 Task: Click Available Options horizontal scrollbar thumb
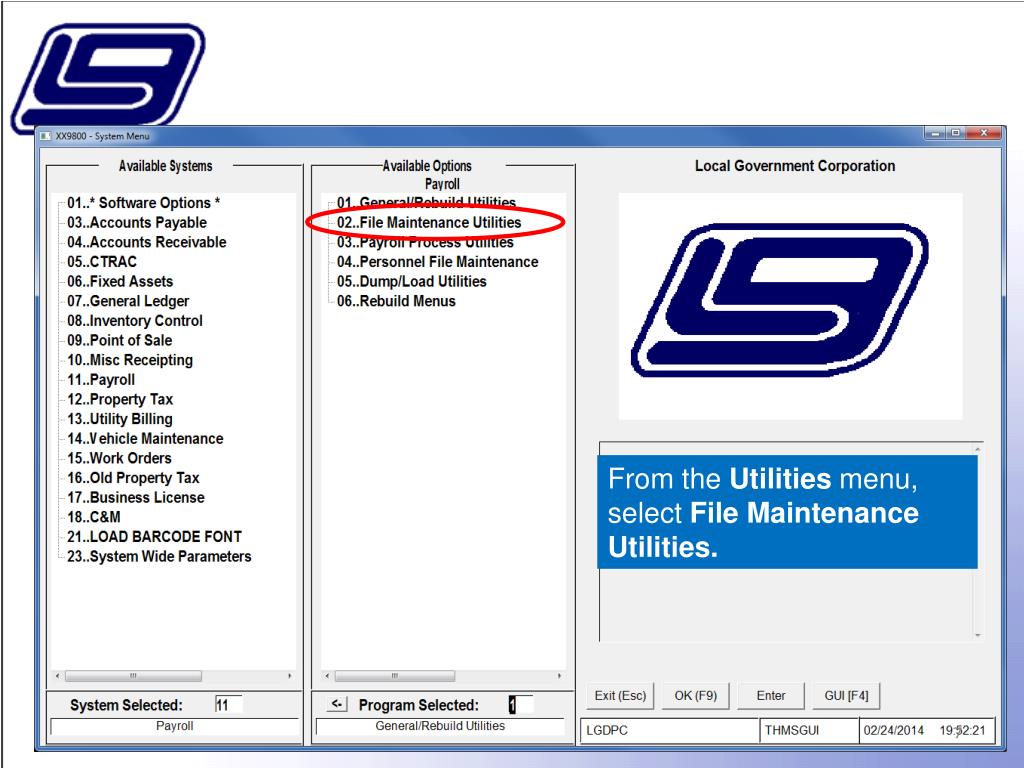pyautogui.click(x=394, y=676)
